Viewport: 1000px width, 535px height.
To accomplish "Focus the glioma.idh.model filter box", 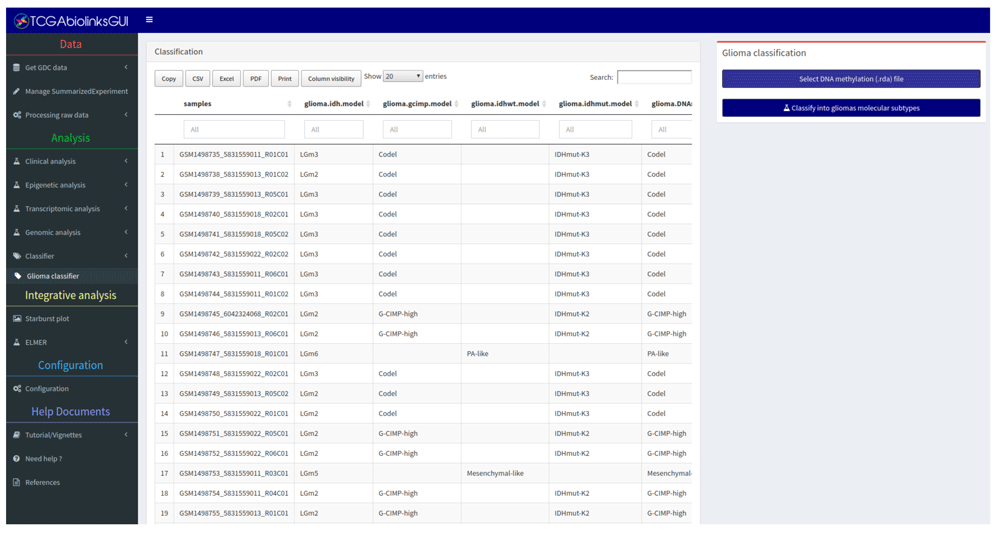I will (334, 129).
